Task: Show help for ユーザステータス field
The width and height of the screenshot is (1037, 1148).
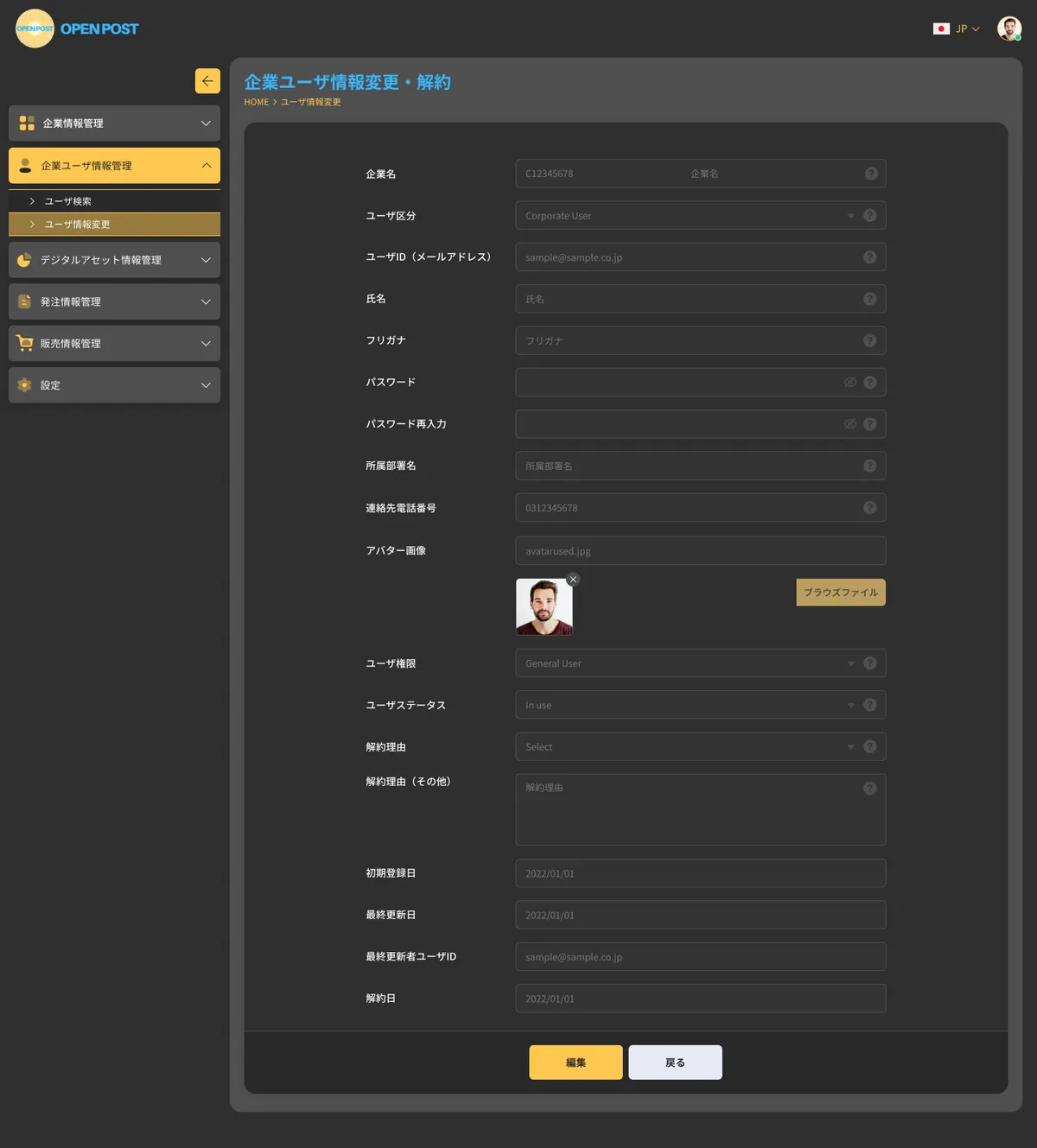Action: tap(870, 705)
